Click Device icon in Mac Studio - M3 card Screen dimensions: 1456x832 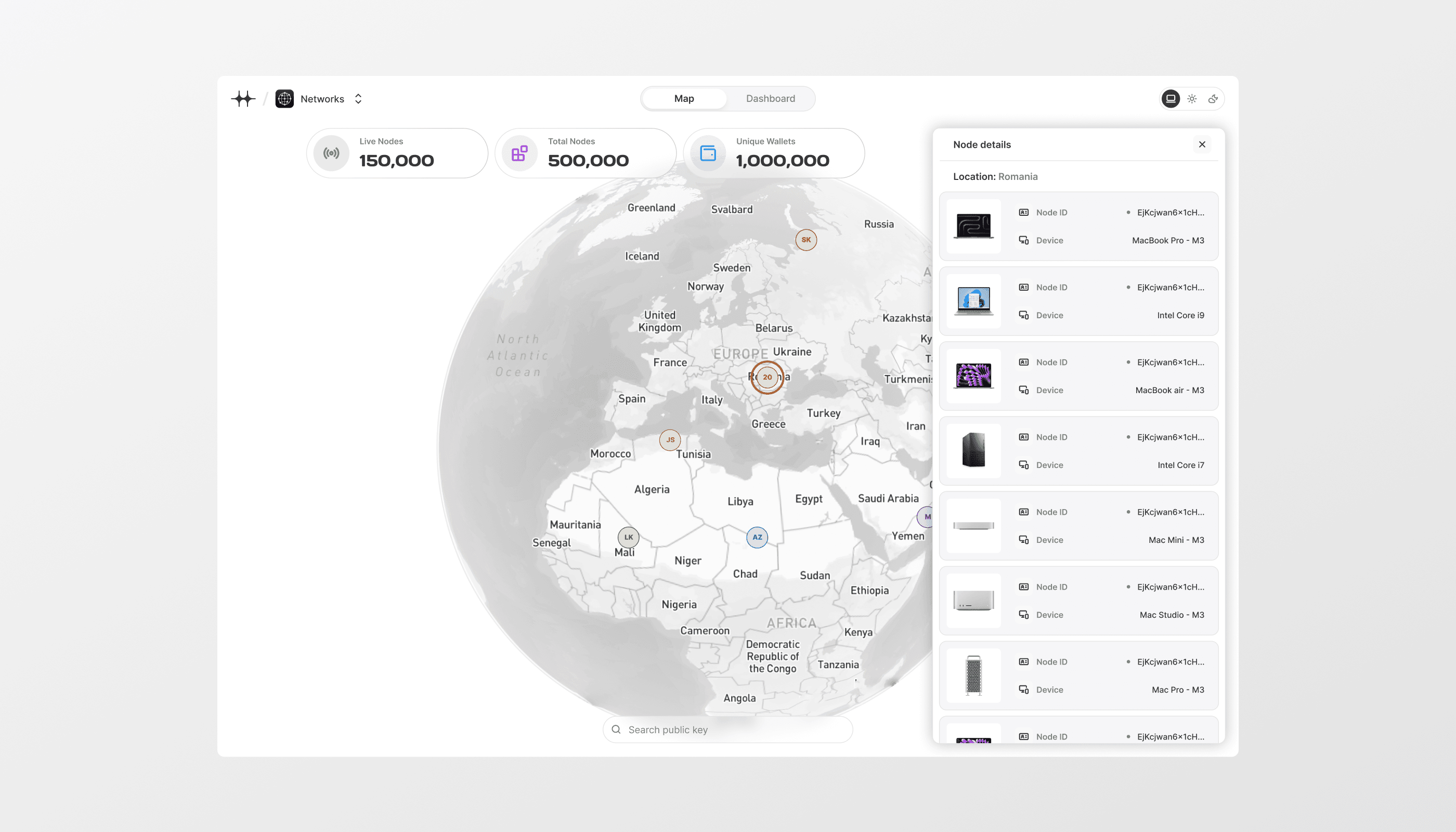(1024, 615)
